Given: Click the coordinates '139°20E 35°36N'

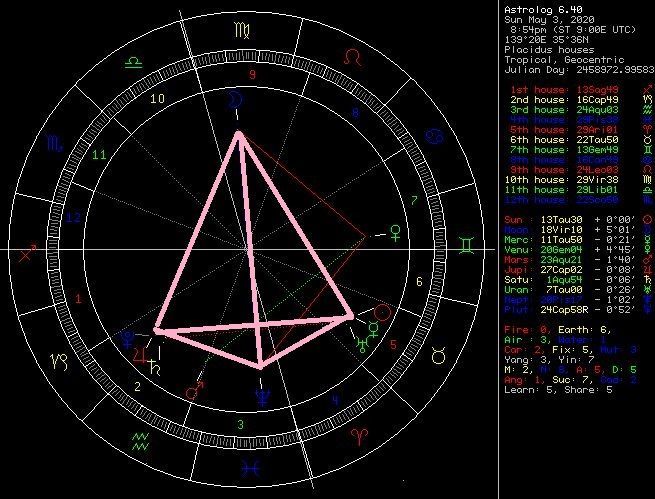Looking at the screenshot, I should pyautogui.click(x=546, y=40).
